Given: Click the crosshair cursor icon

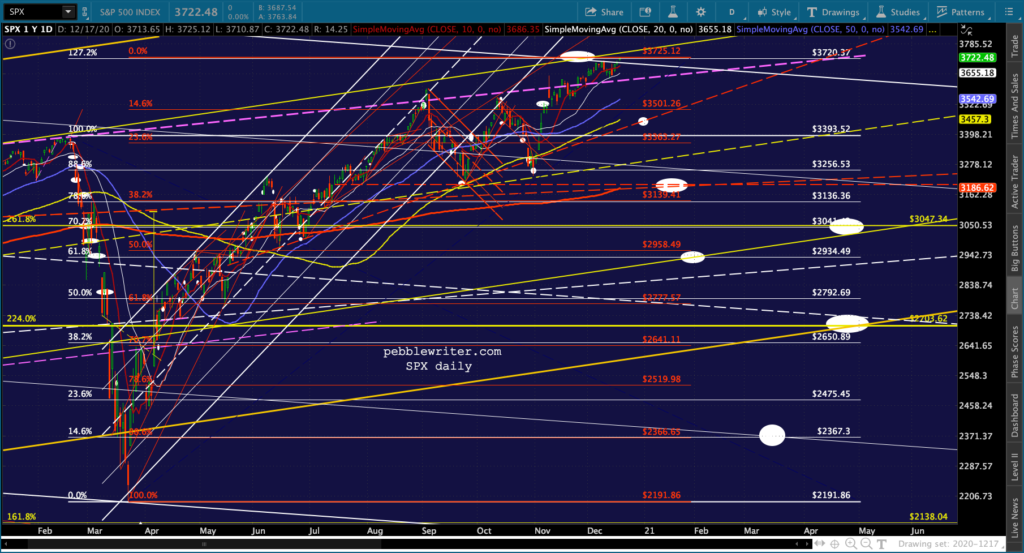Looking at the screenshot, I should (835, 543).
